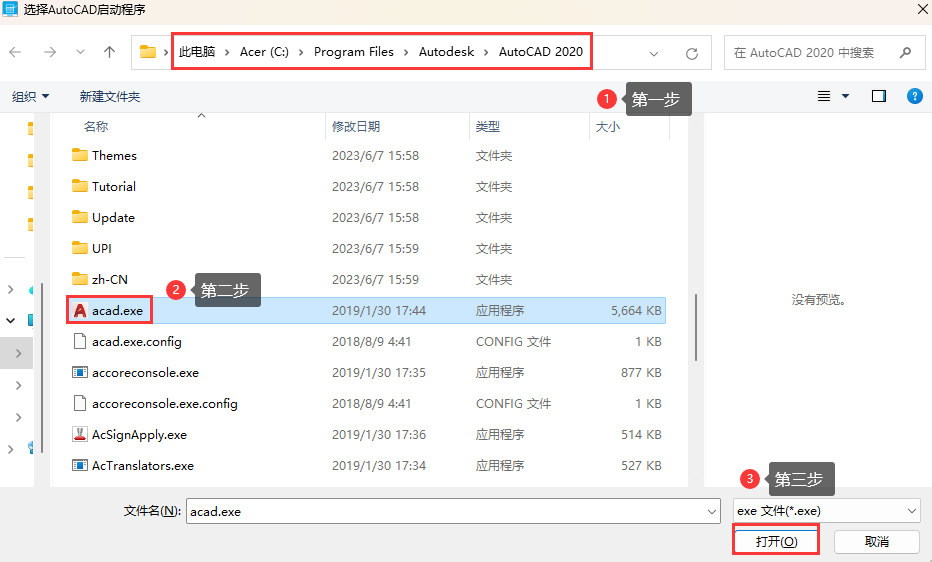Select AutoCAD 2020 breadcrumb segment

pos(541,52)
